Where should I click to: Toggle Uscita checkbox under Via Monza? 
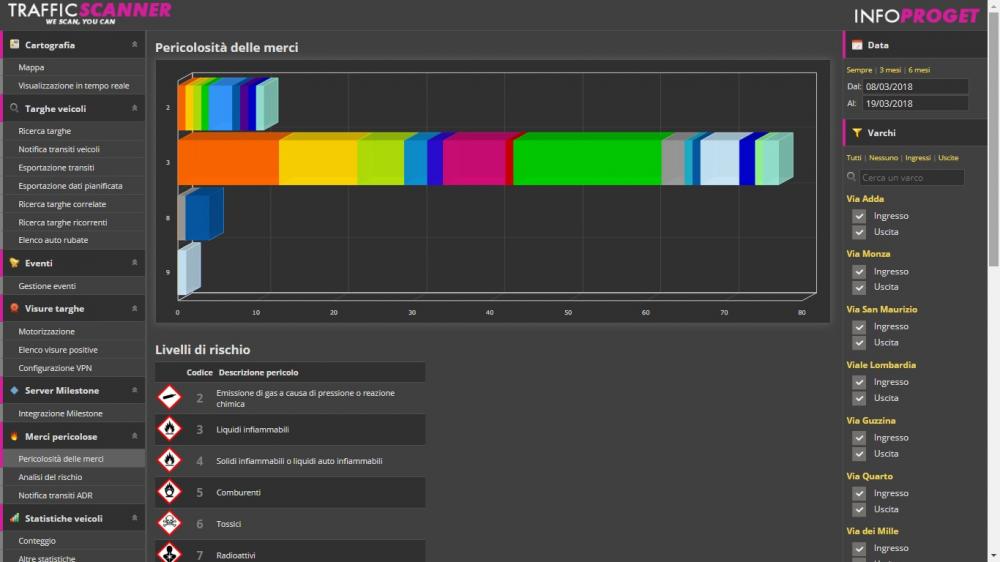click(x=858, y=287)
